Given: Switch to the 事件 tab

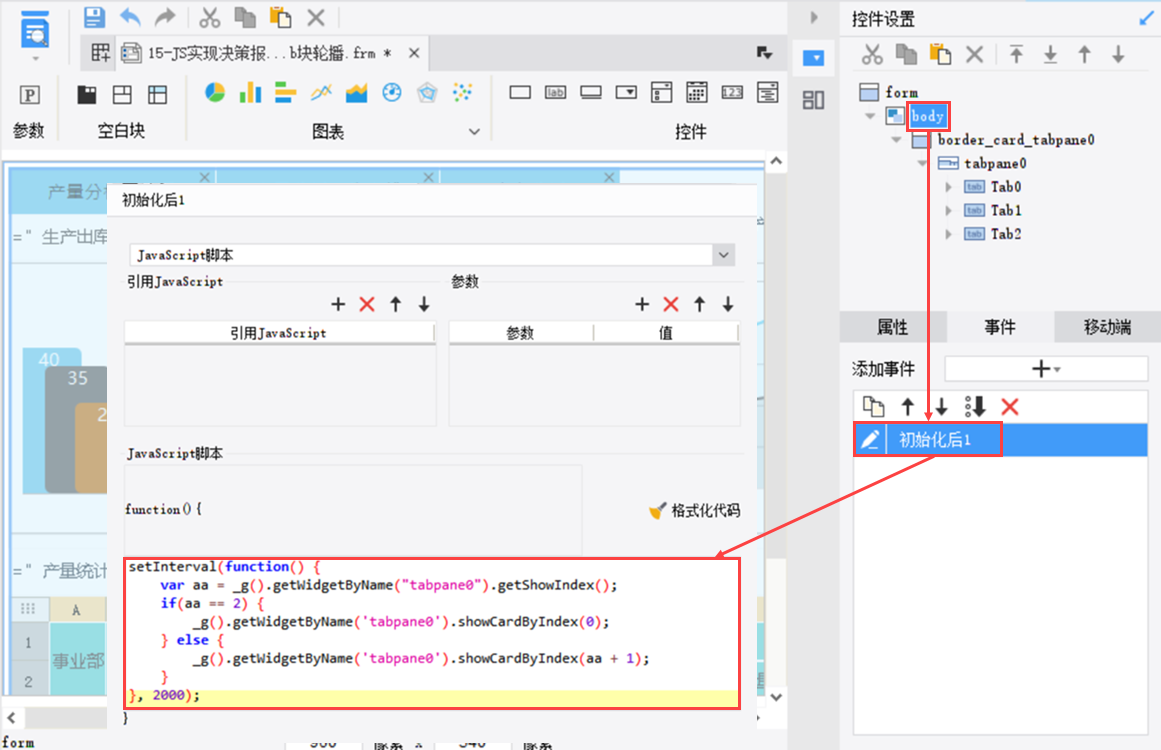Looking at the screenshot, I should [1000, 327].
